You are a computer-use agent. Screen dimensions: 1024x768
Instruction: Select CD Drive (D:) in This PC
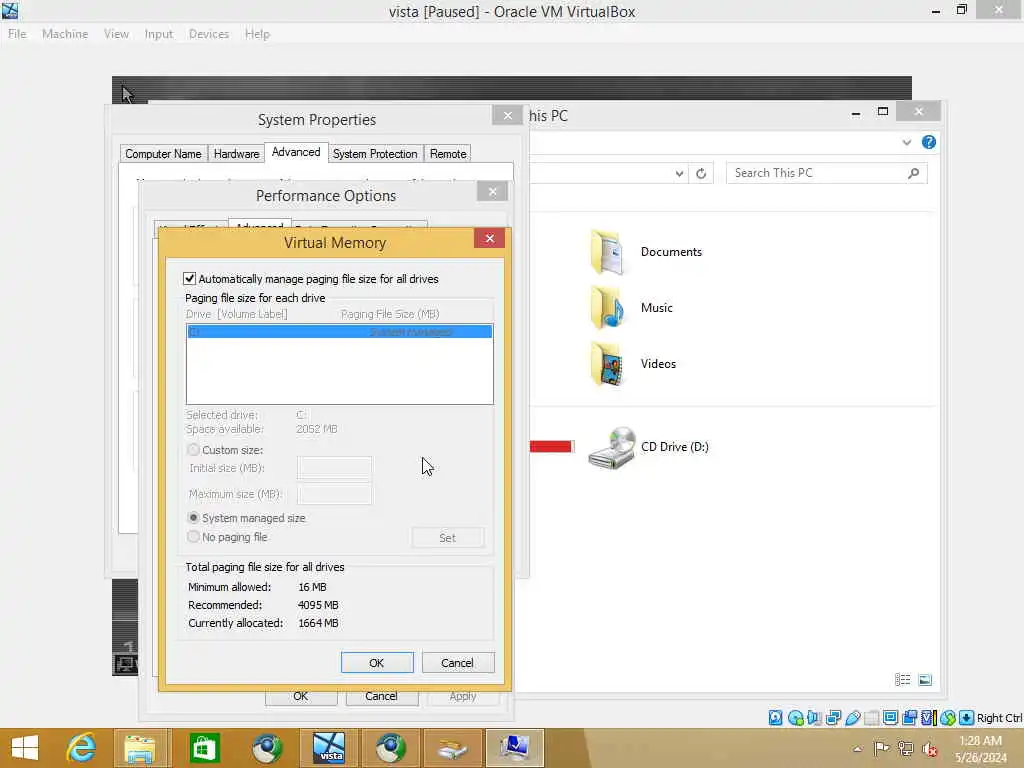point(648,447)
